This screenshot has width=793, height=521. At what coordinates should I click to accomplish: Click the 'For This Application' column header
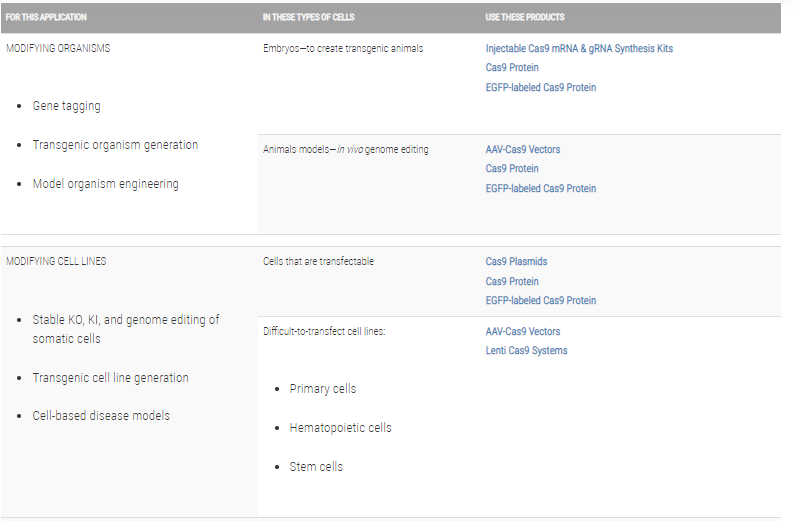(x=46, y=18)
